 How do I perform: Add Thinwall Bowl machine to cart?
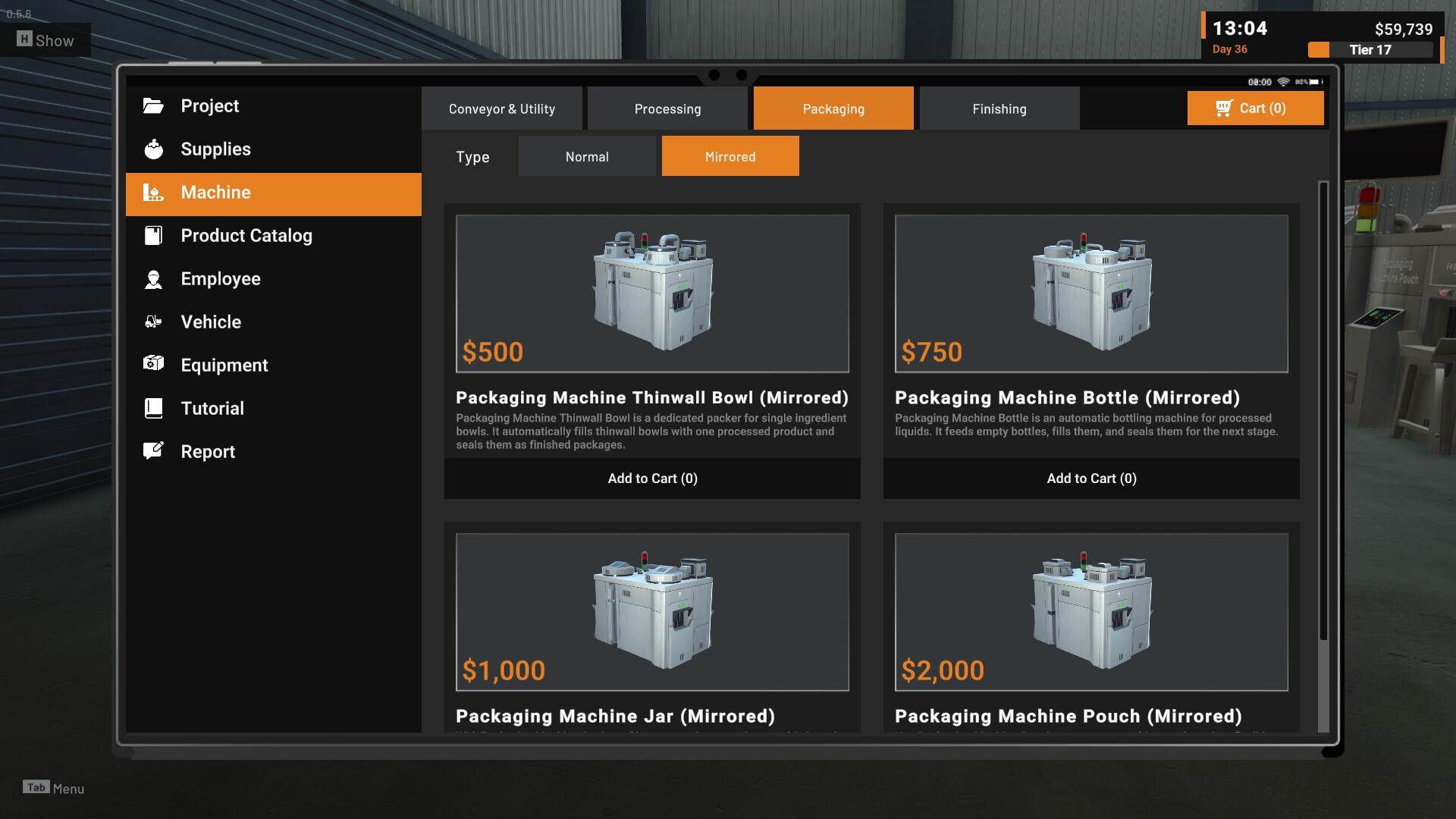click(652, 479)
